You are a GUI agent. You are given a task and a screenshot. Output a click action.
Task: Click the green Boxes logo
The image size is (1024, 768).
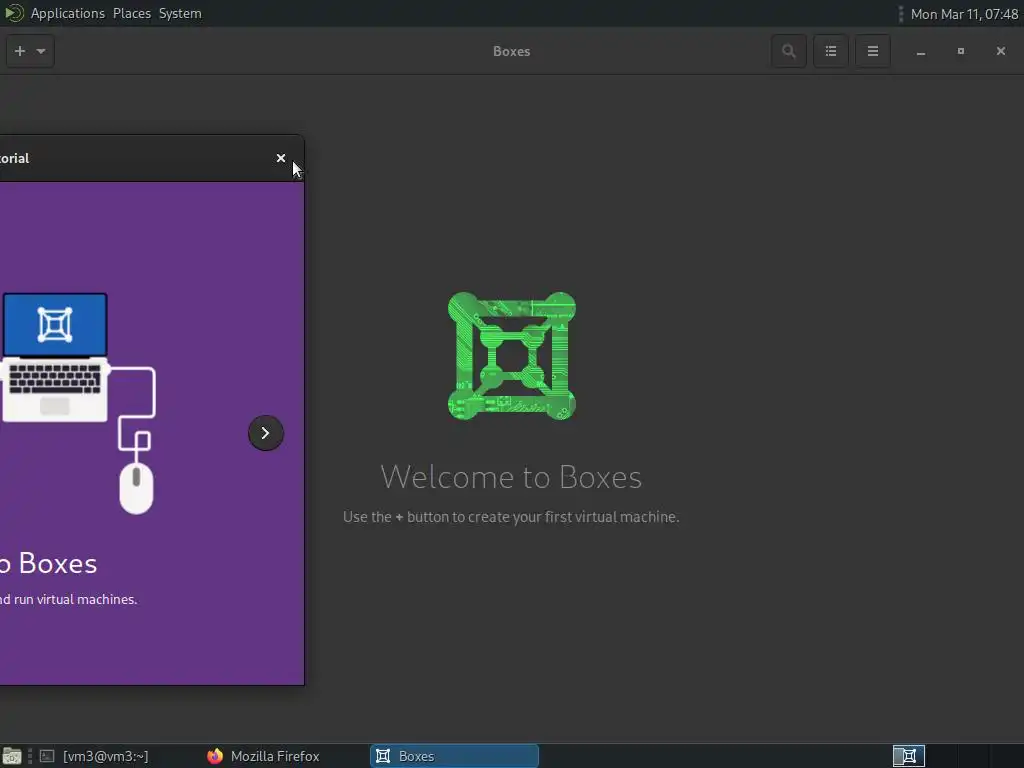511,356
